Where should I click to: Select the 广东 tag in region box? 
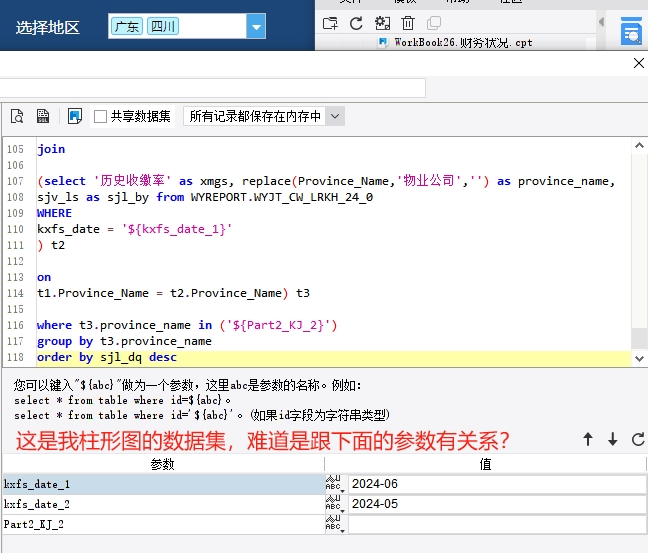[x=127, y=27]
